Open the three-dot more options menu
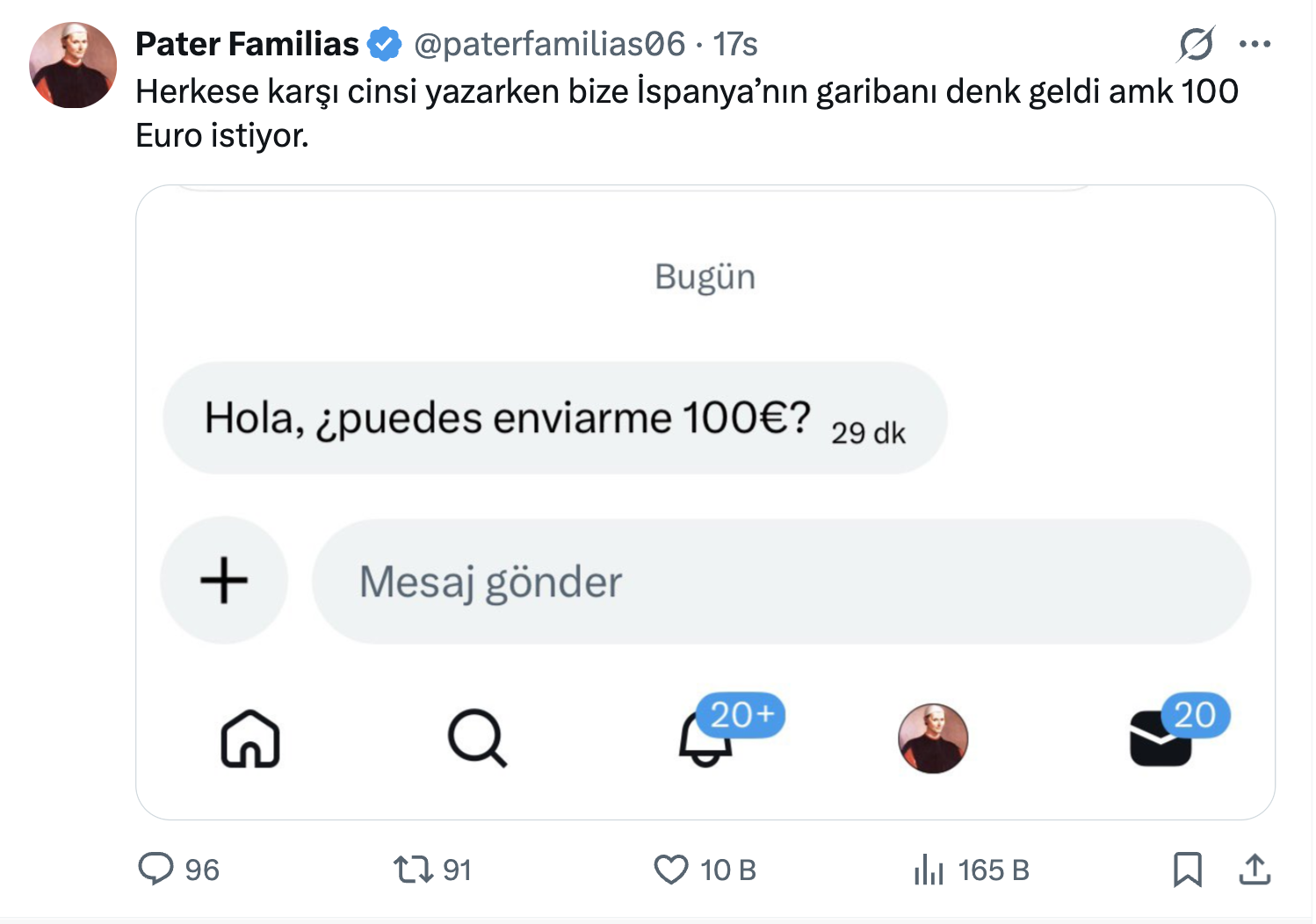The width and height of the screenshot is (1316, 924). point(1255,44)
